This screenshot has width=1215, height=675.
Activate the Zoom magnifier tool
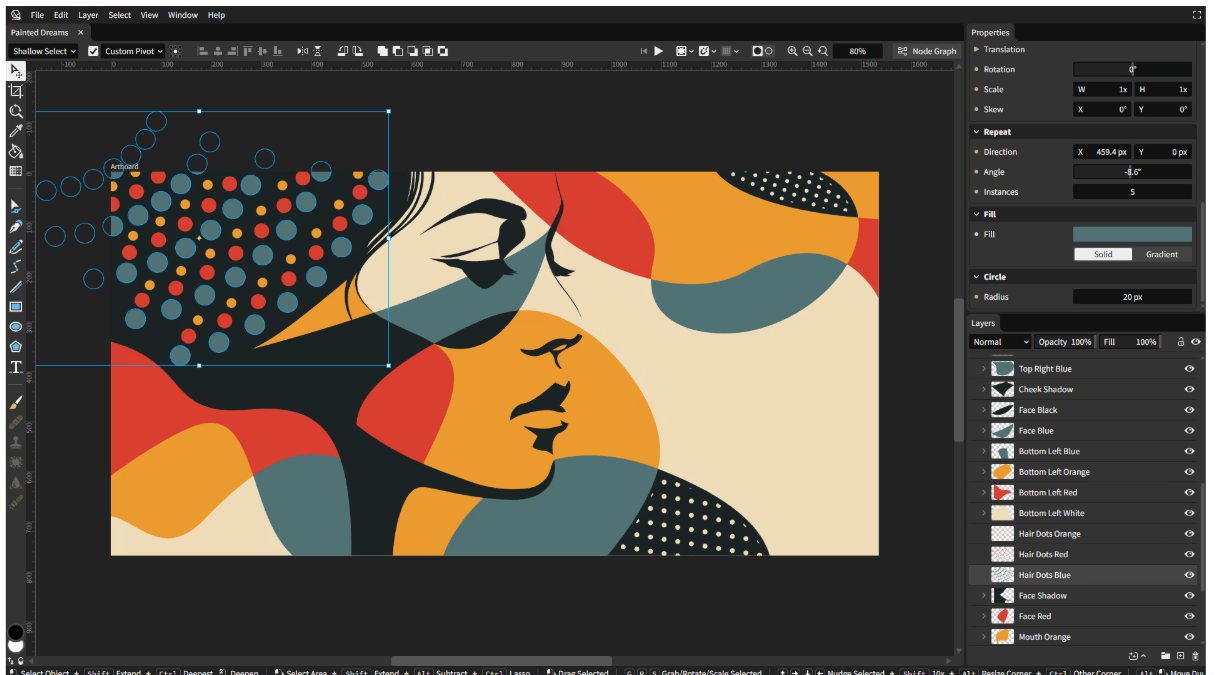coord(16,111)
